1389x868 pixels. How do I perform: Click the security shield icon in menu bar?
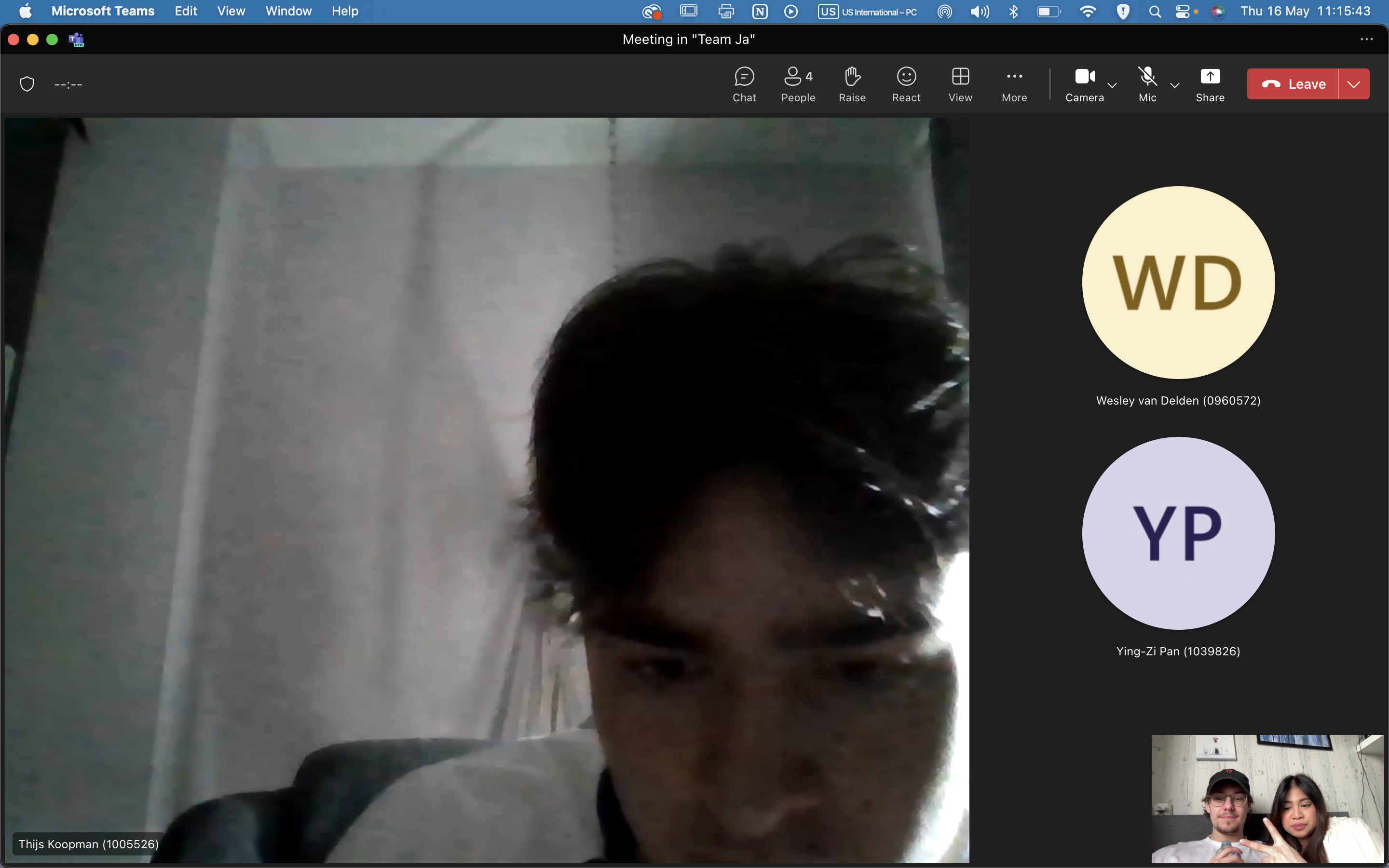pyautogui.click(x=1123, y=12)
